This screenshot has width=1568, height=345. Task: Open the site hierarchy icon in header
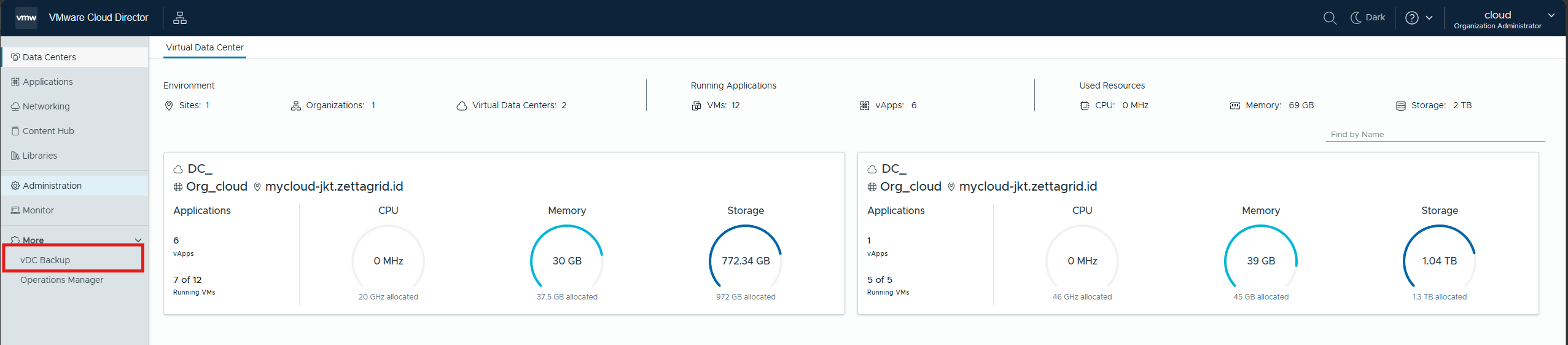pos(179,18)
